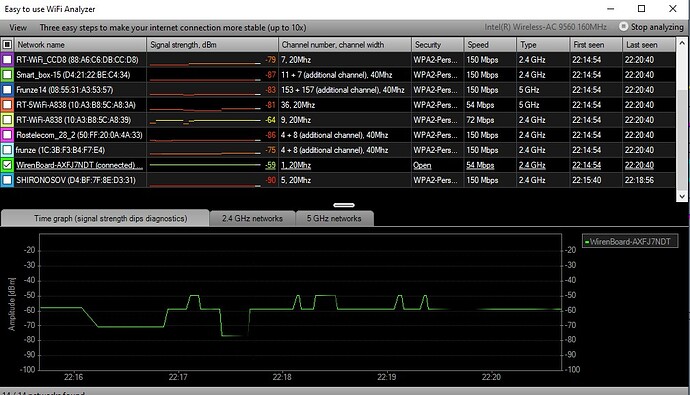
Task: Open the View menu
Action: (18, 28)
